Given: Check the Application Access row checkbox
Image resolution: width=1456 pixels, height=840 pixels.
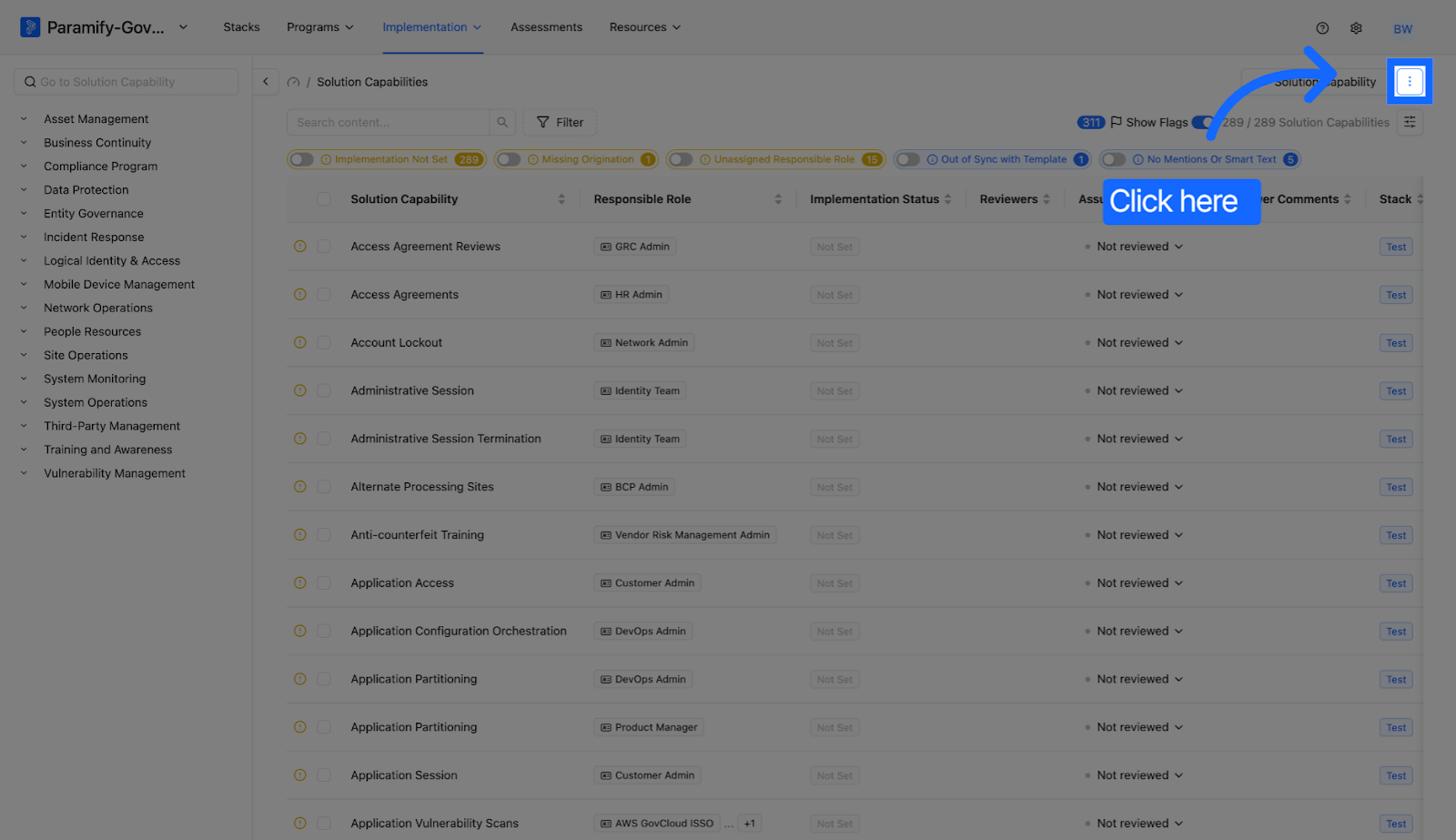Looking at the screenshot, I should tap(324, 583).
